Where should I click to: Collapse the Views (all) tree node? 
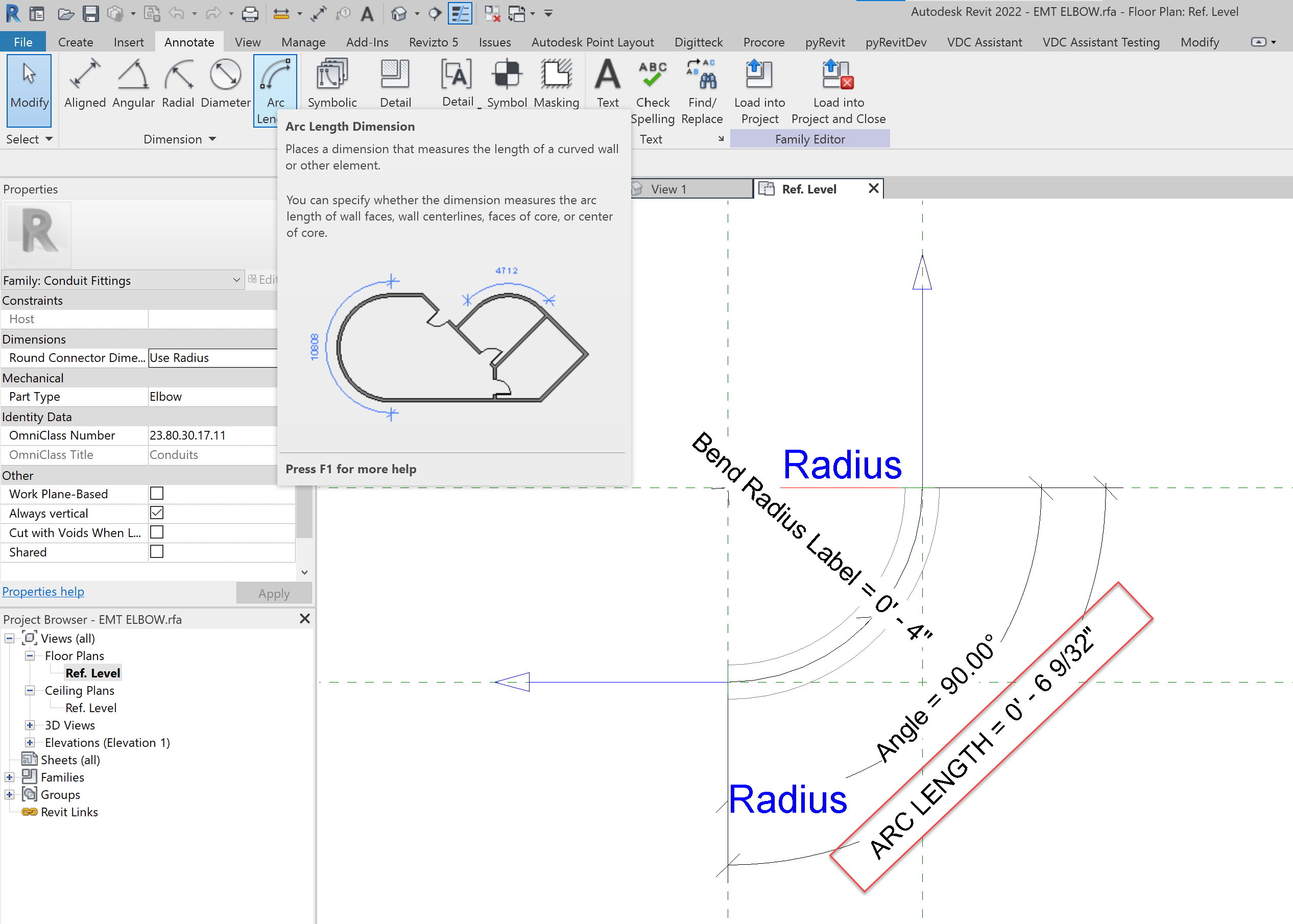coord(10,639)
